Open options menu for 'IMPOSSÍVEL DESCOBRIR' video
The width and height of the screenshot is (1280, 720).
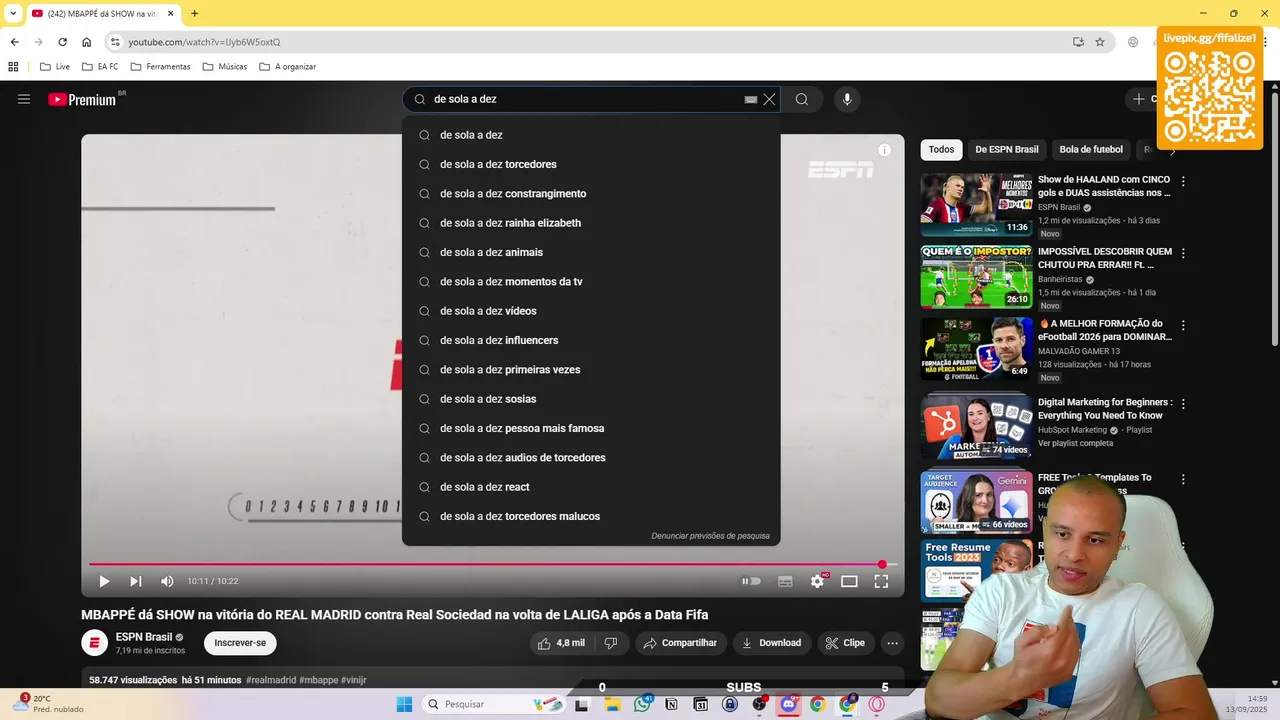1183,254
